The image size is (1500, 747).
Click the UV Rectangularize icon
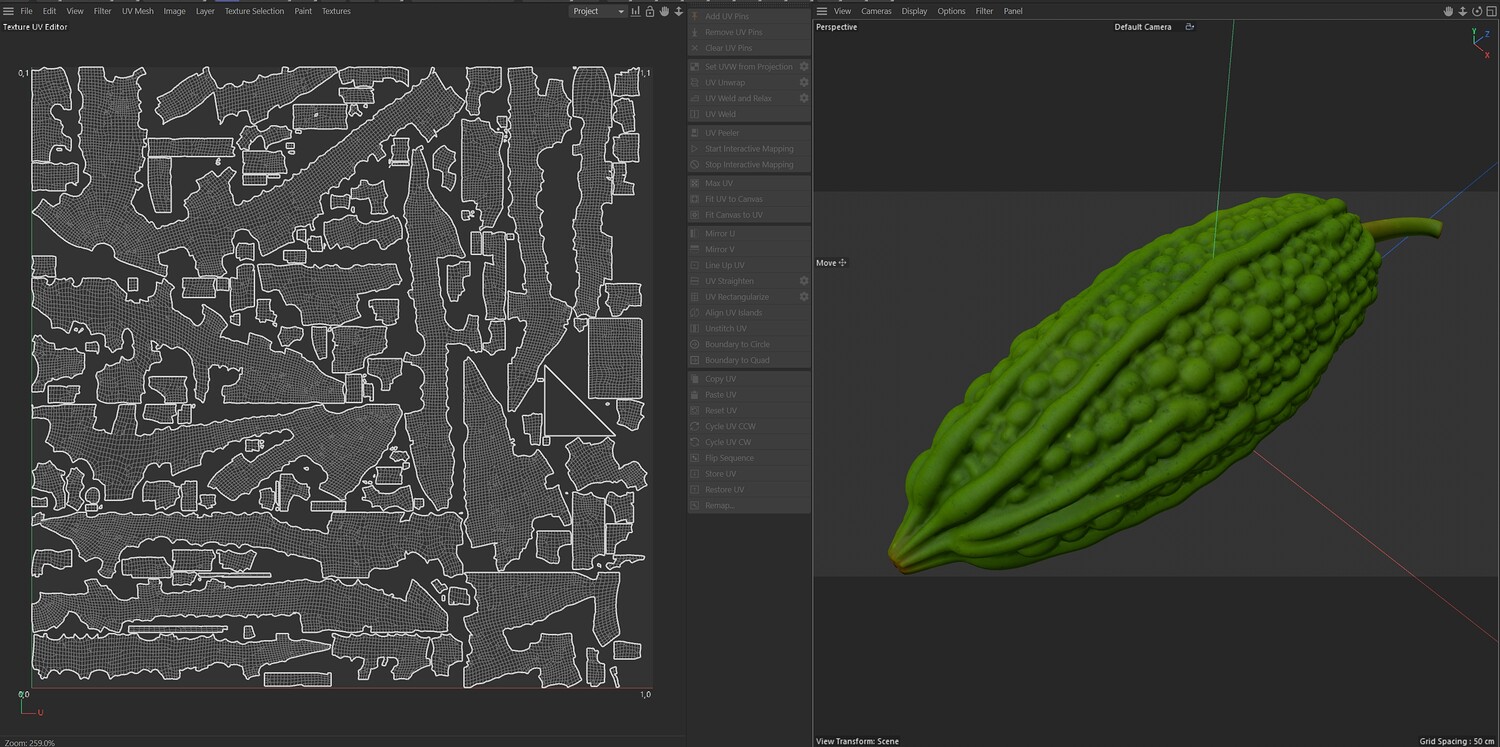pyautogui.click(x=695, y=297)
